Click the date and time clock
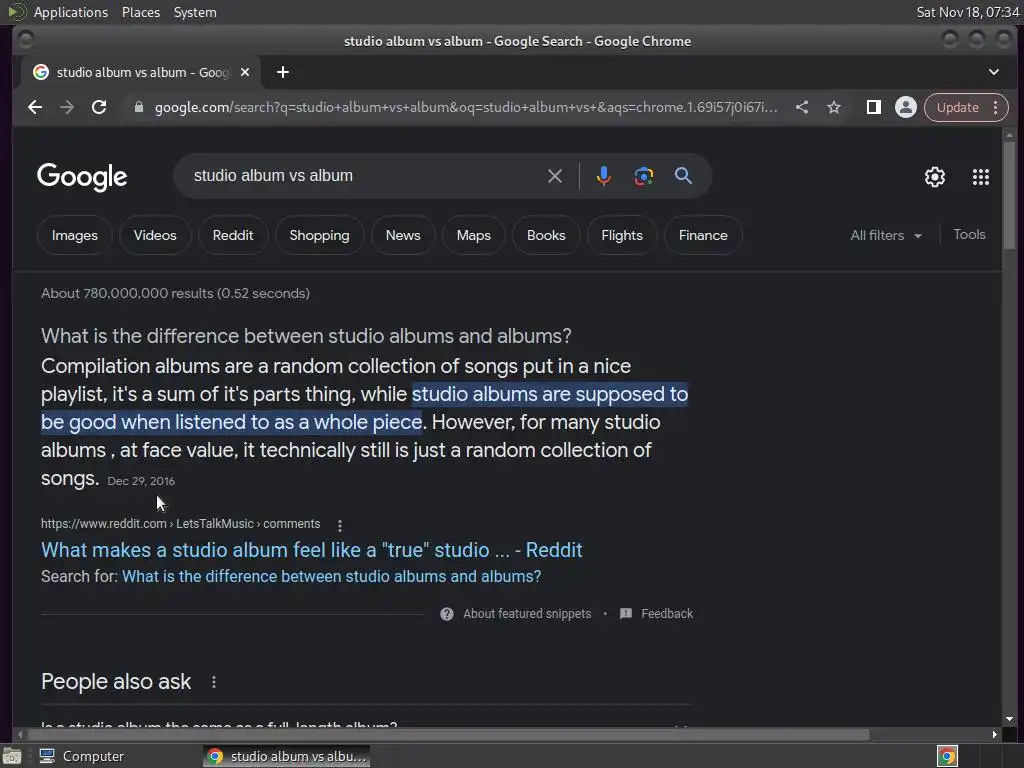This screenshot has width=1024, height=768. pos(968,12)
